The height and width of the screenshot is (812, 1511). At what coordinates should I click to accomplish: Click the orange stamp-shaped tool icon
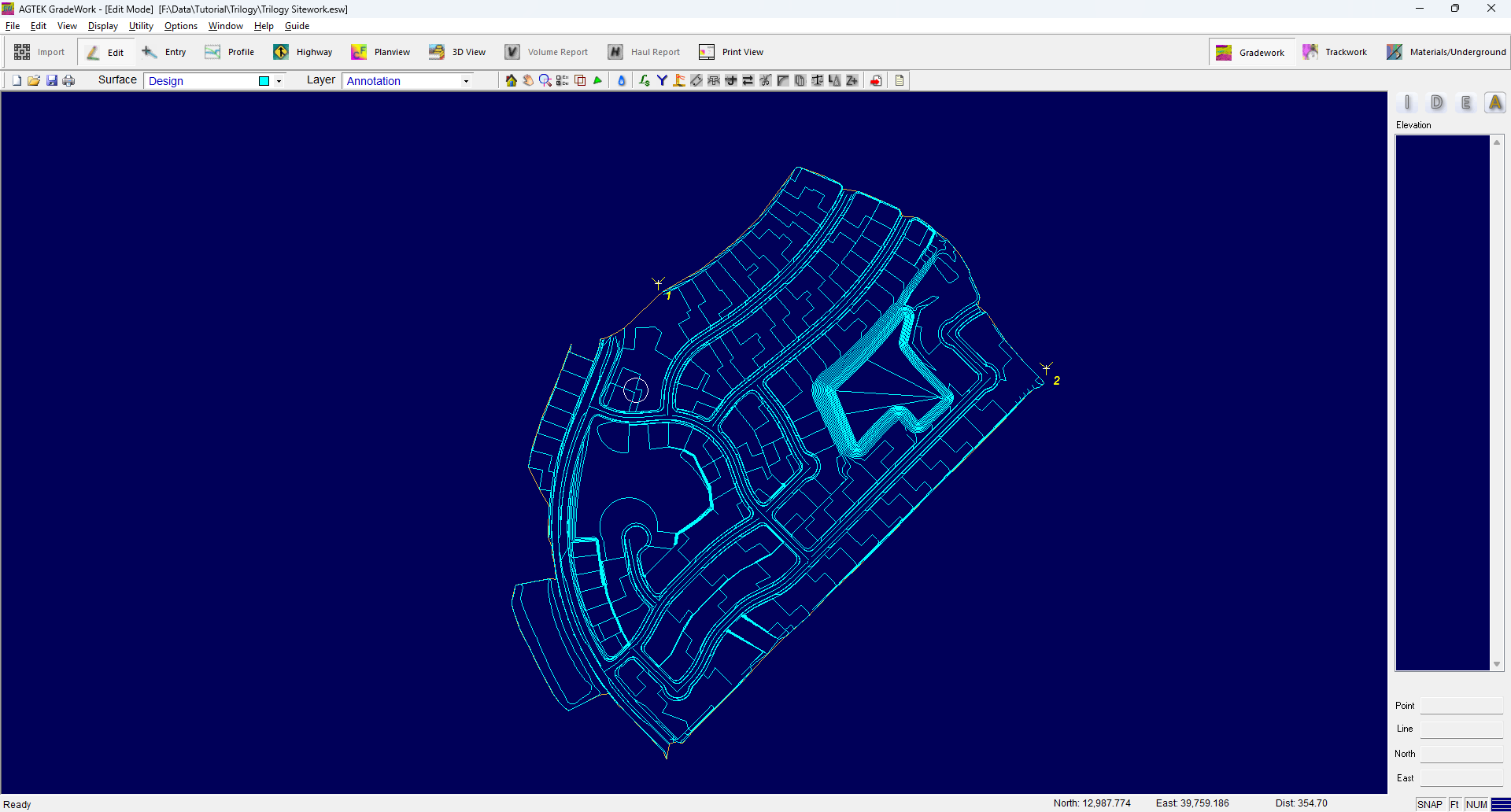(x=679, y=80)
